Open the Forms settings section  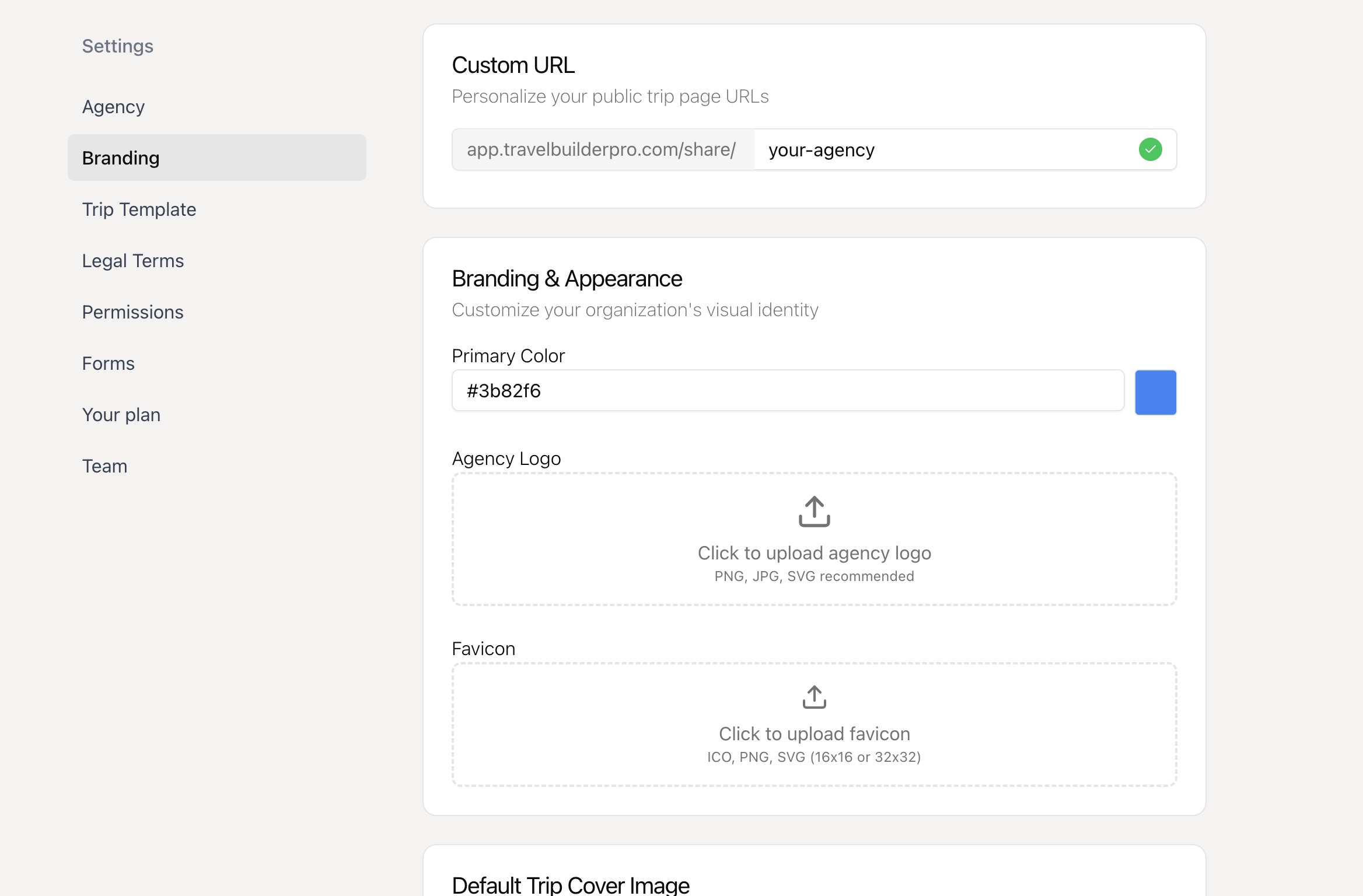(x=108, y=363)
